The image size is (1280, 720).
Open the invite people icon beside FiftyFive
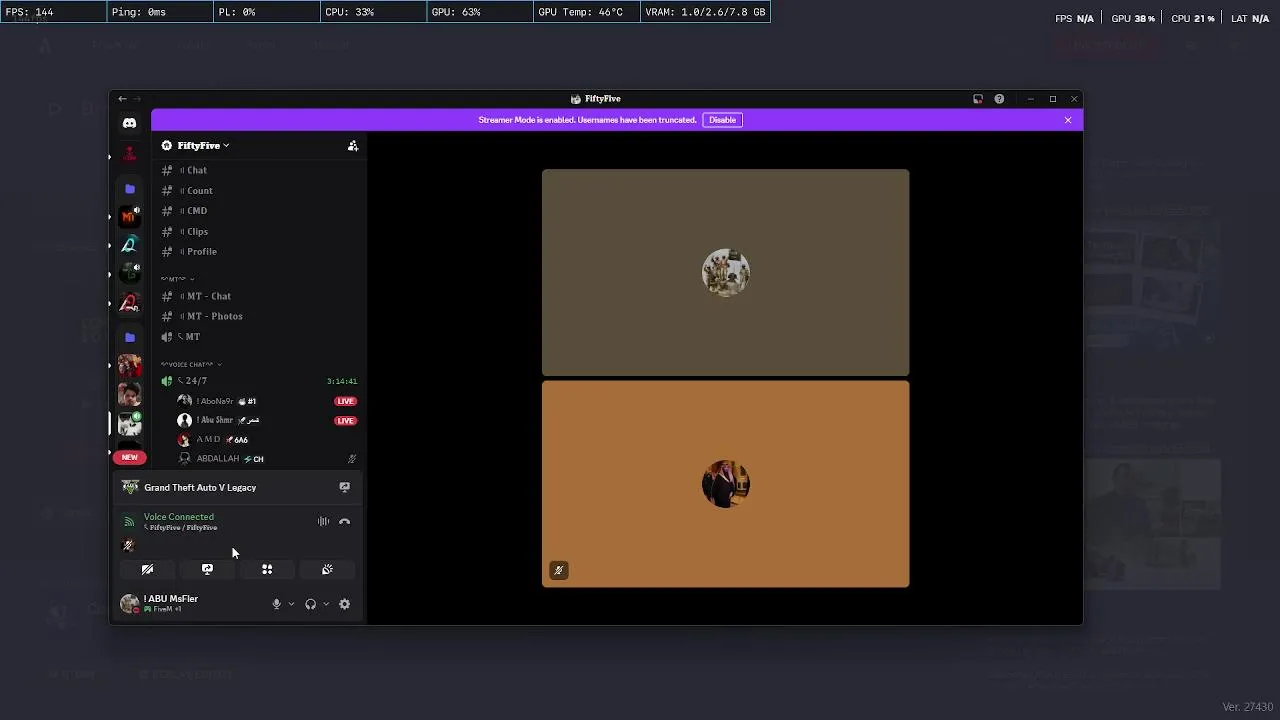tap(353, 146)
